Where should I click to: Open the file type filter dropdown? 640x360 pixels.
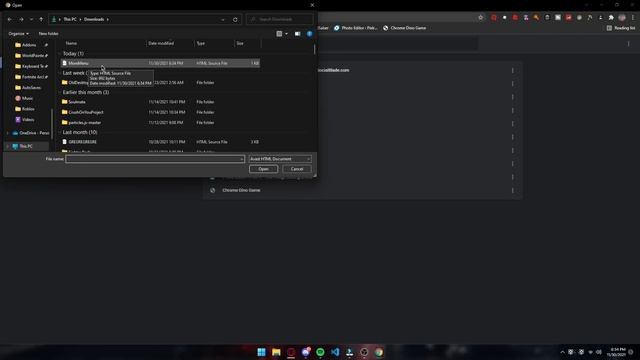pos(280,159)
